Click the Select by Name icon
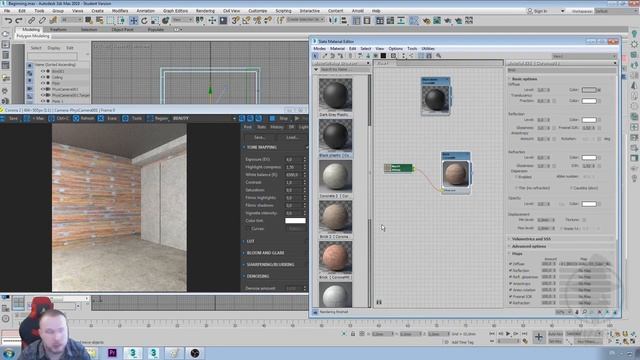The height and width of the screenshot is (360, 640). [x=99, y=20]
